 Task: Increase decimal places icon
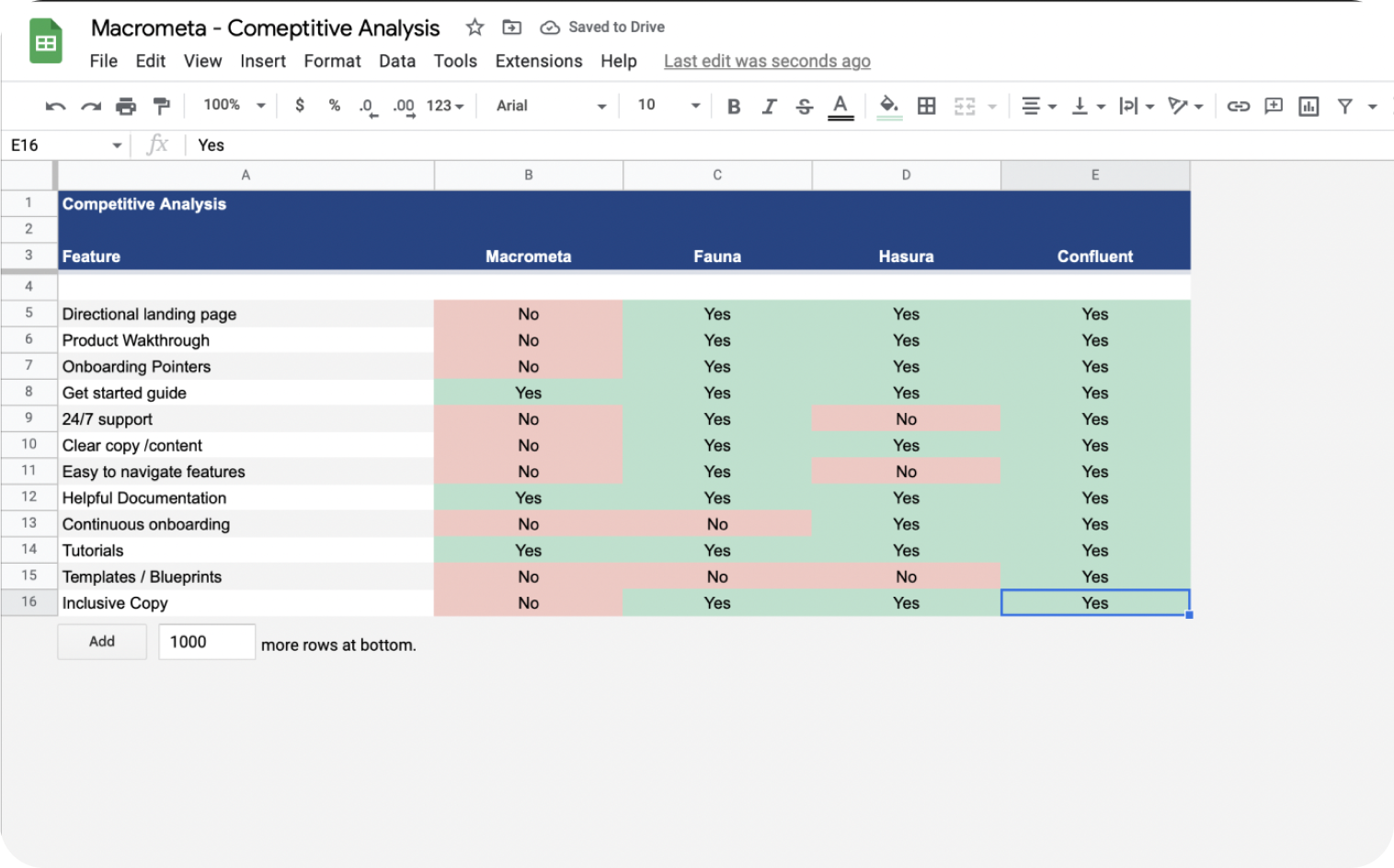click(x=404, y=107)
